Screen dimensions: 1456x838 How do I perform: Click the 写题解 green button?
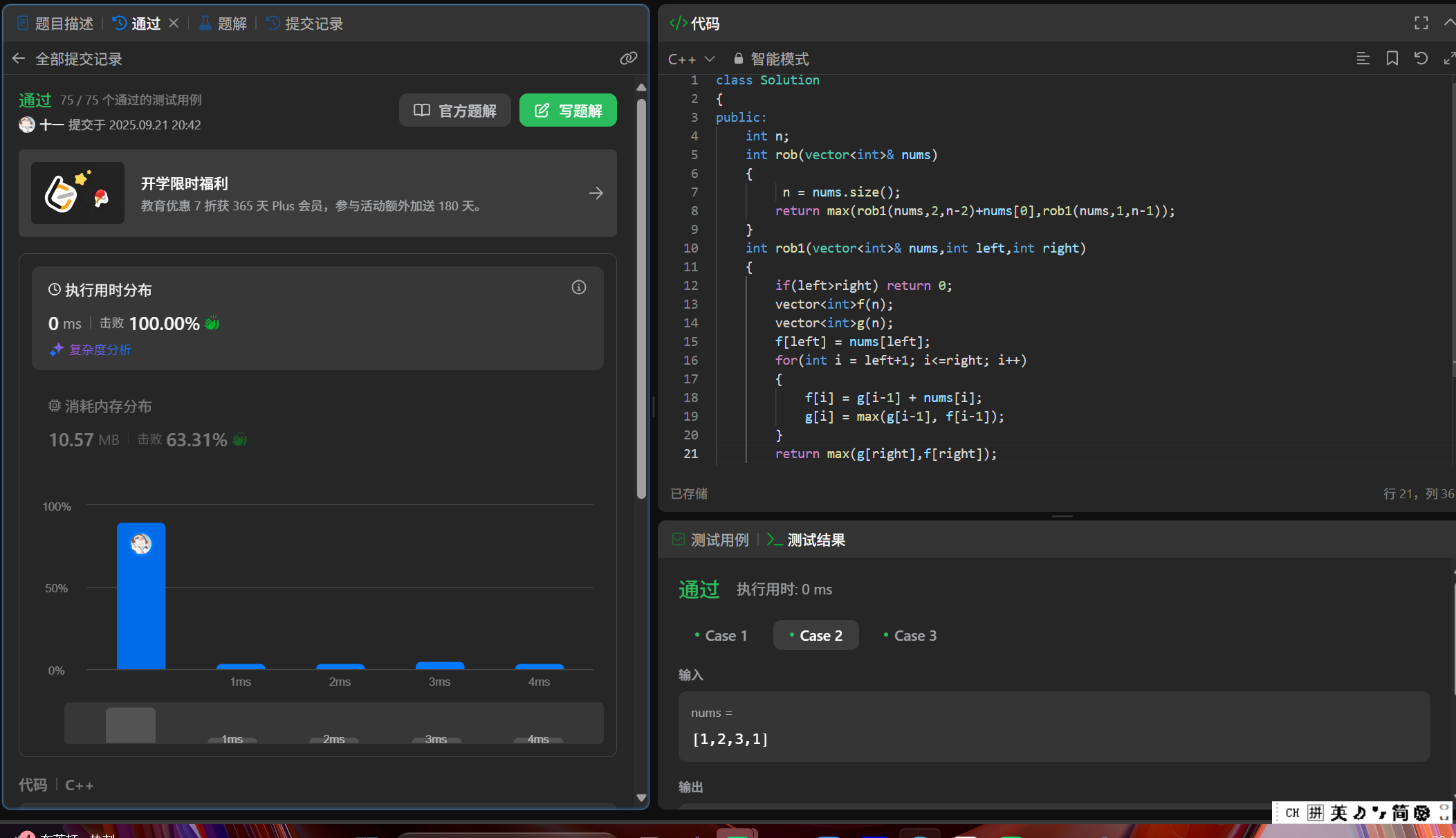coord(568,111)
